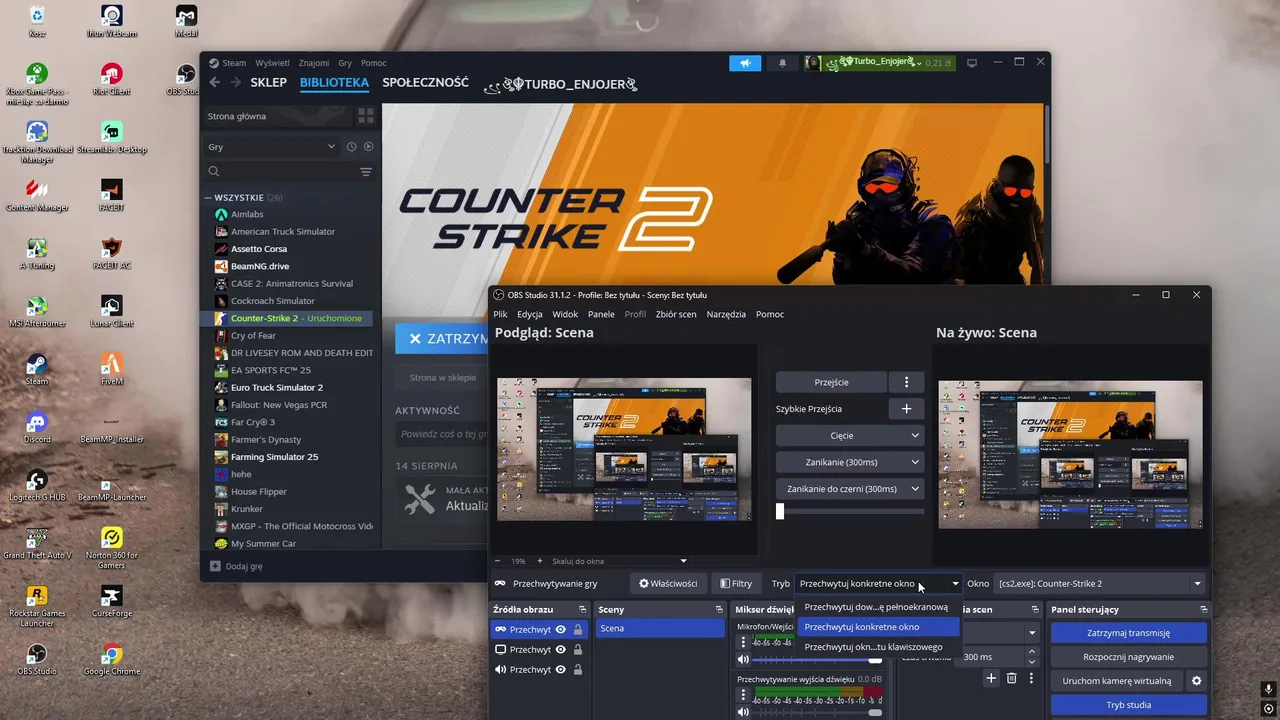Screen dimensions: 1280x720
Task: Open the FiveM desktop shortcut
Action: pos(112,369)
